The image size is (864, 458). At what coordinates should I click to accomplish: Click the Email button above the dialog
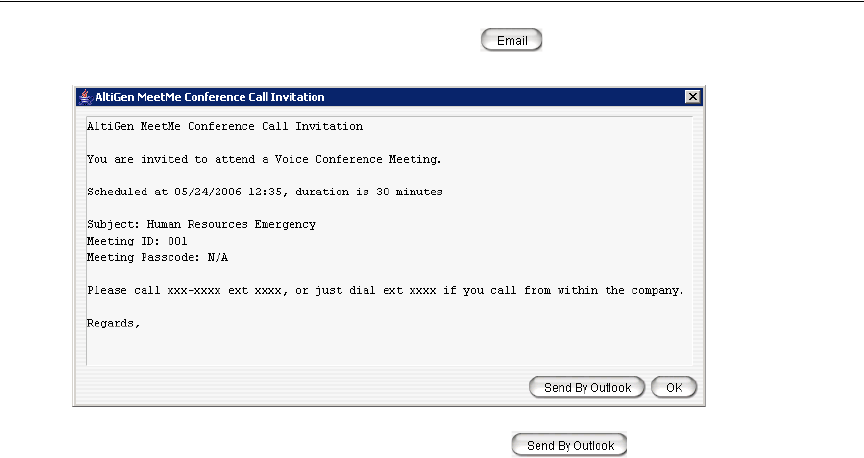pos(511,41)
